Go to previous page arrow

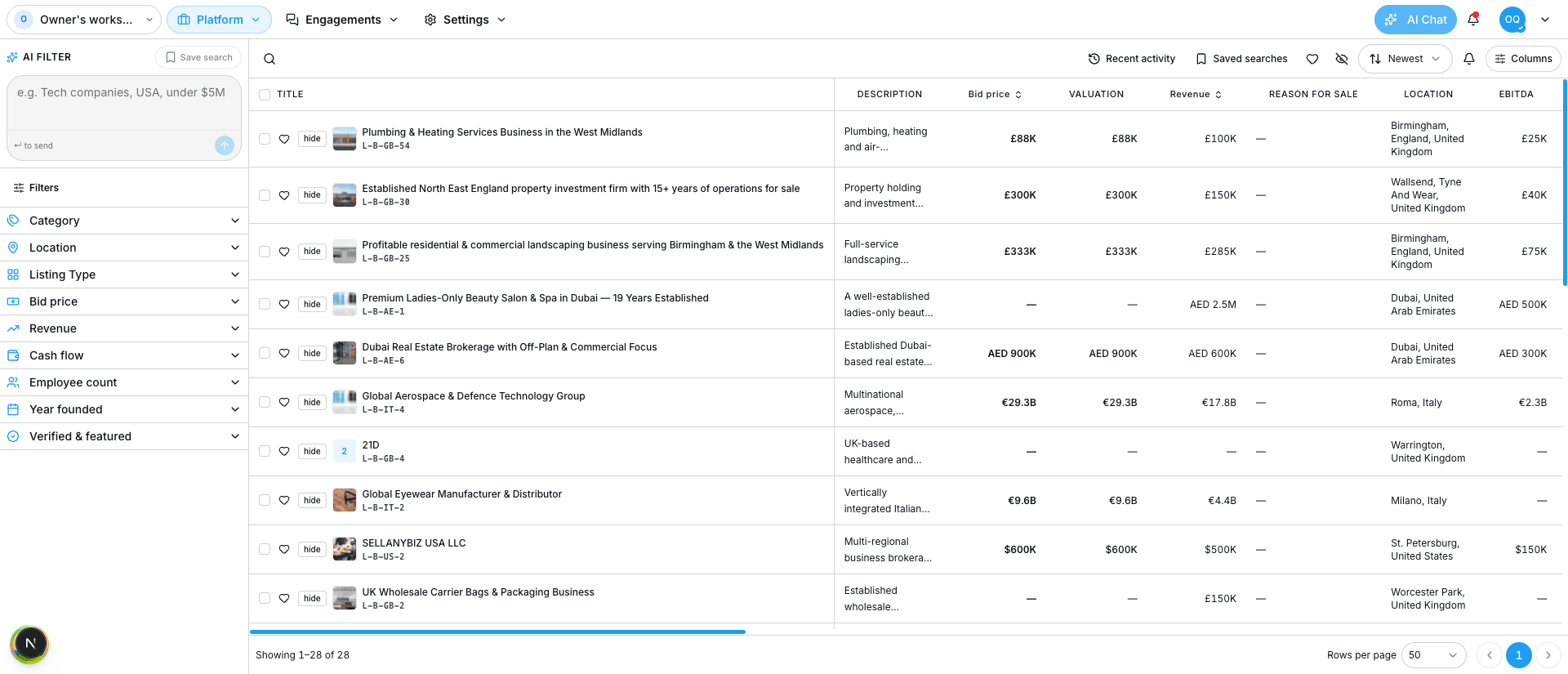[1490, 655]
